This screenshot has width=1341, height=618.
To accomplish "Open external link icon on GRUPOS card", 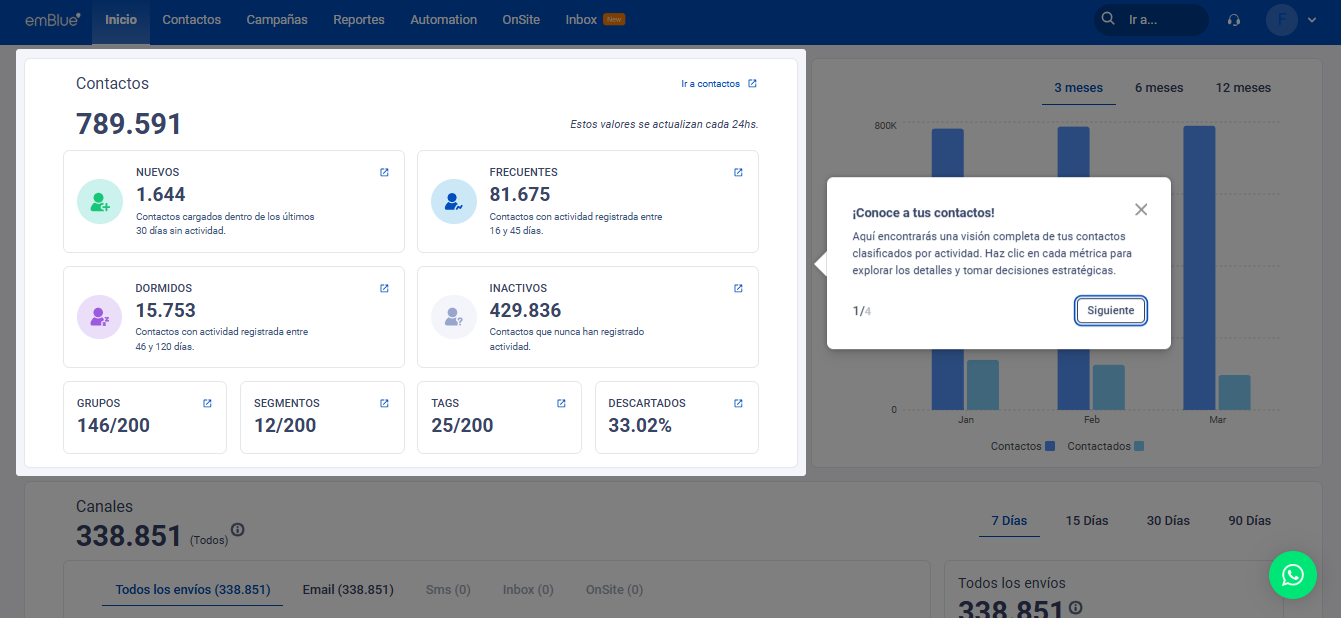I will 207,403.
